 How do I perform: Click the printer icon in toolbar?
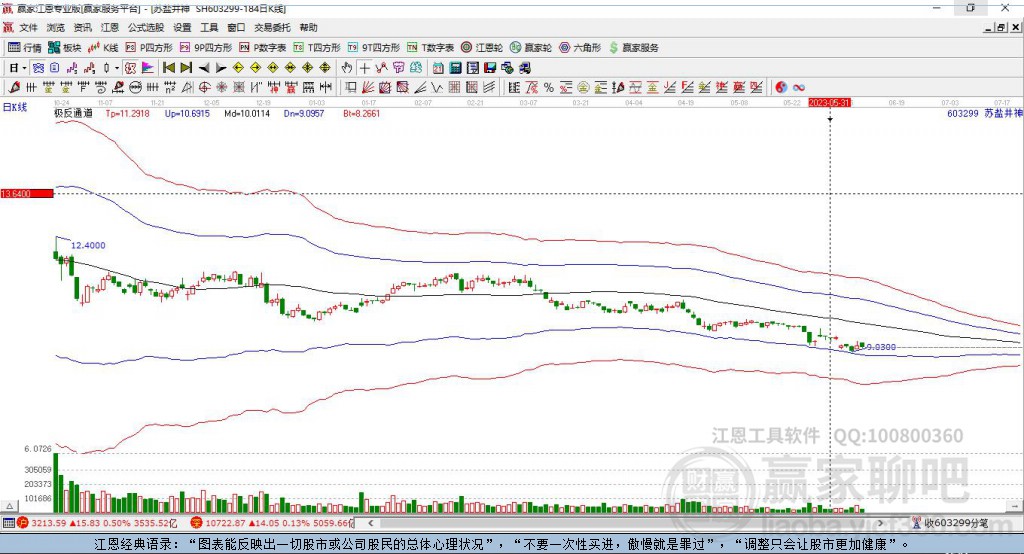(x=524, y=68)
